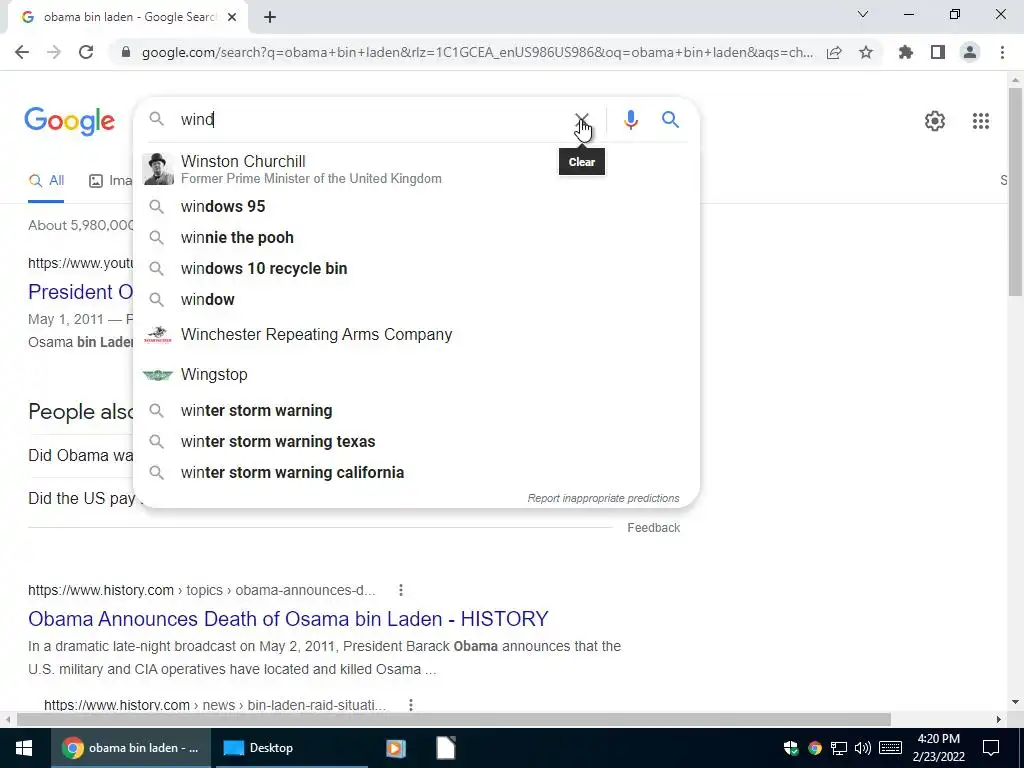
Task: Click the Feedback link
Action: click(x=654, y=528)
